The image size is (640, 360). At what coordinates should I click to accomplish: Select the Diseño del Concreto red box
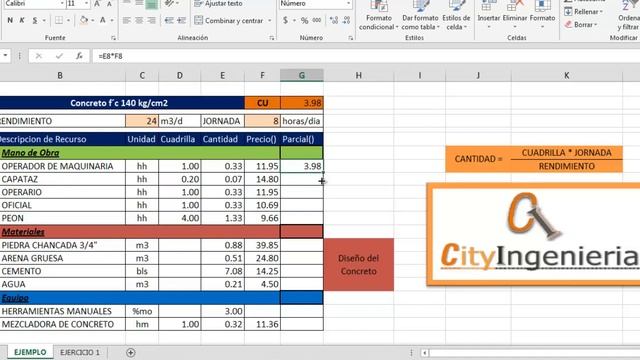(x=359, y=264)
